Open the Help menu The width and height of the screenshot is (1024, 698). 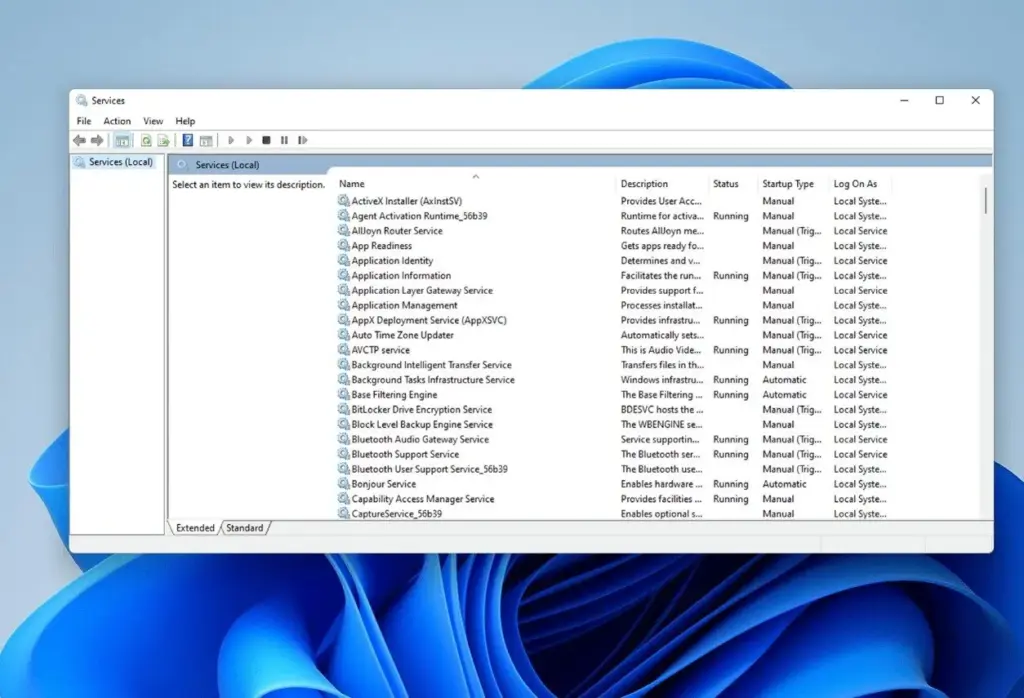tap(185, 121)
